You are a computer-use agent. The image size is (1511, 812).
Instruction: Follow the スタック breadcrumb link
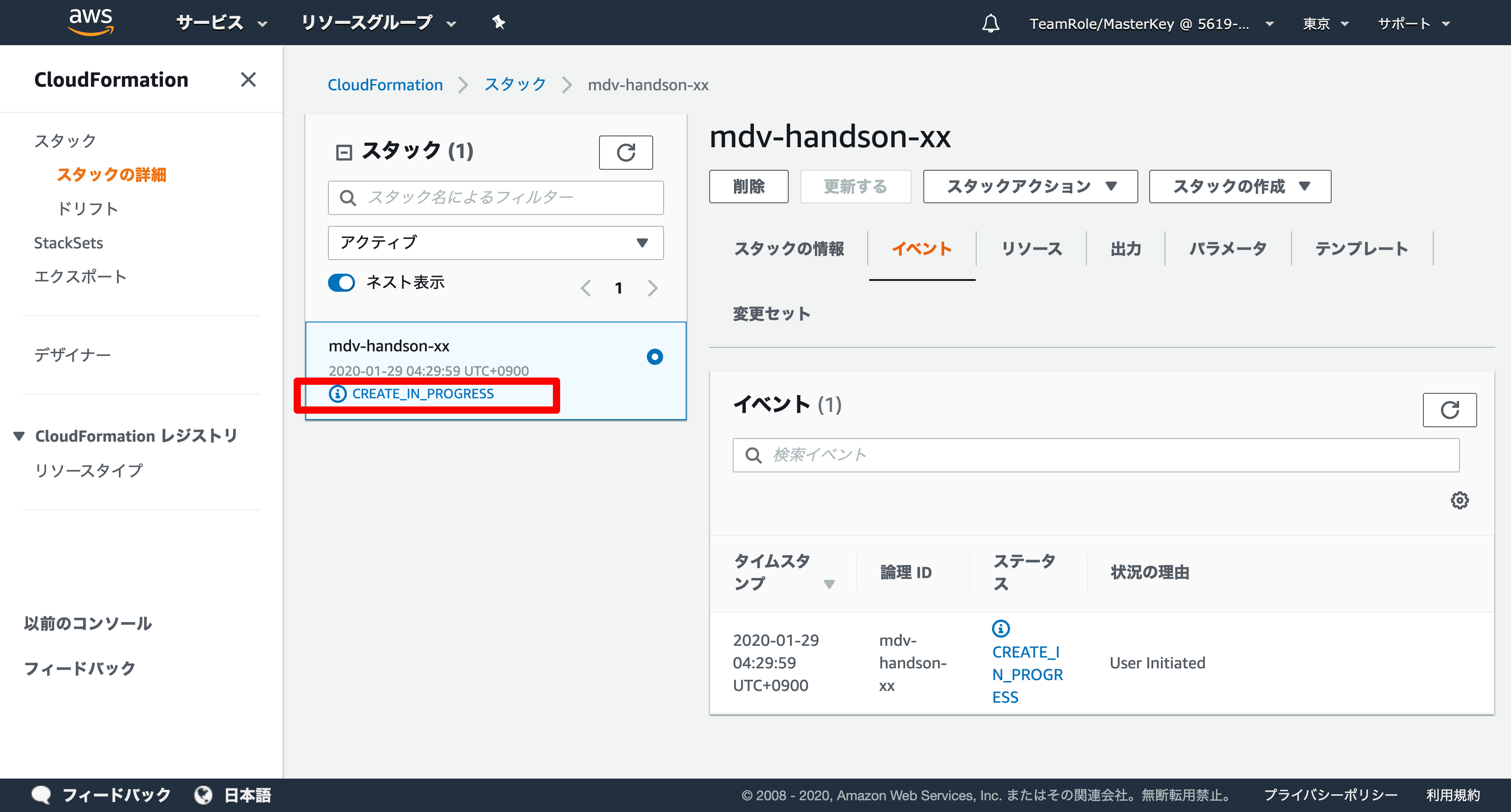tap(515, 85)
